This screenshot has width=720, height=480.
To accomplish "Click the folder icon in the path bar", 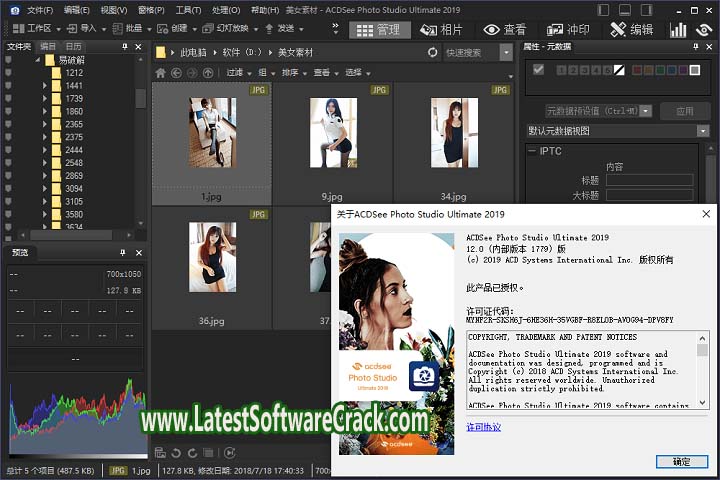I will (x=160, y=52).
